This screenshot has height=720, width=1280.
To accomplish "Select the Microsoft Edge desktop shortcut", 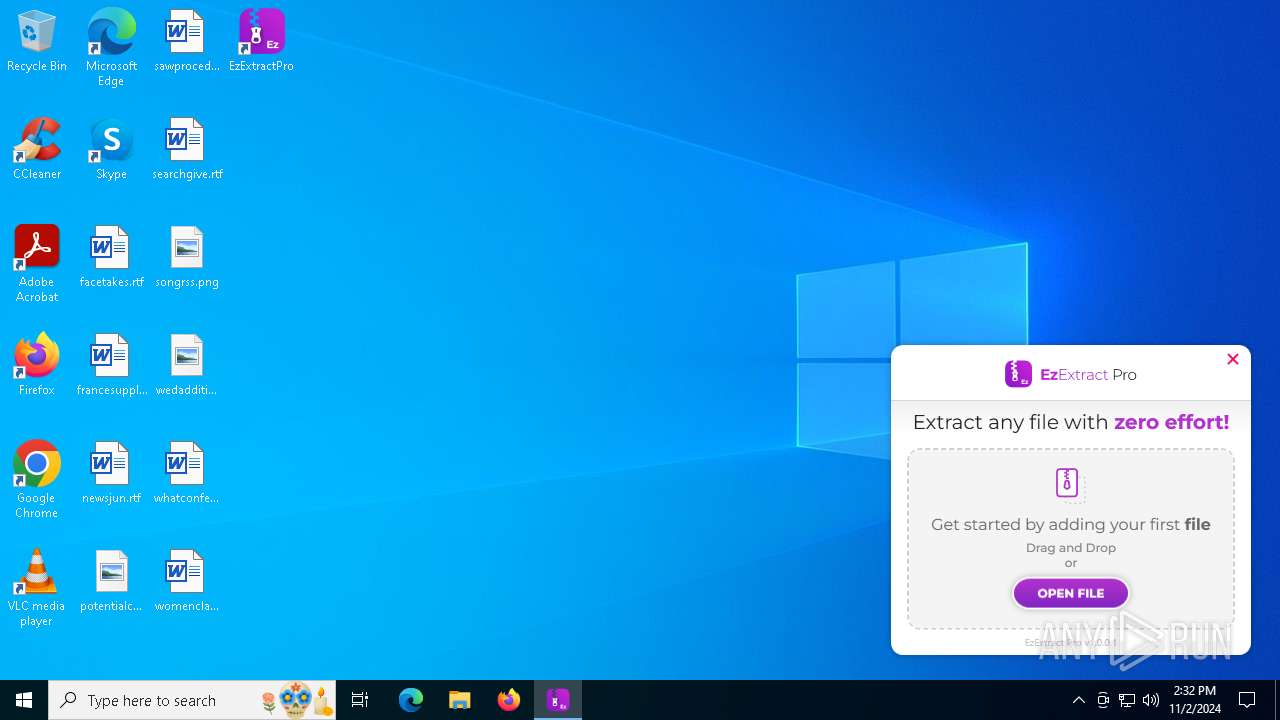I will pos(111,48).
